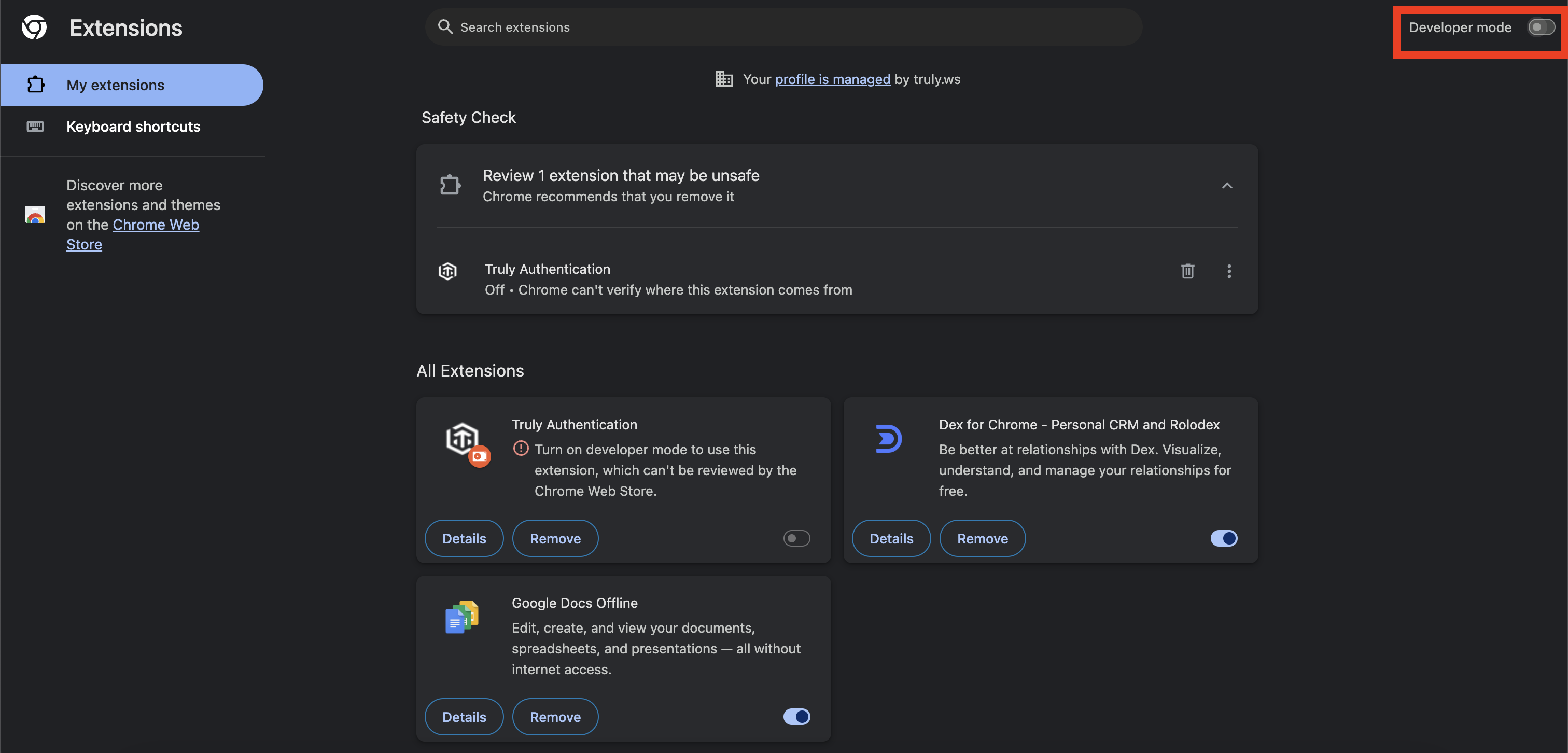Viewport: 1568px width, 753px height.
Task: Follow the profile is managed link
Action: (832, 79)
